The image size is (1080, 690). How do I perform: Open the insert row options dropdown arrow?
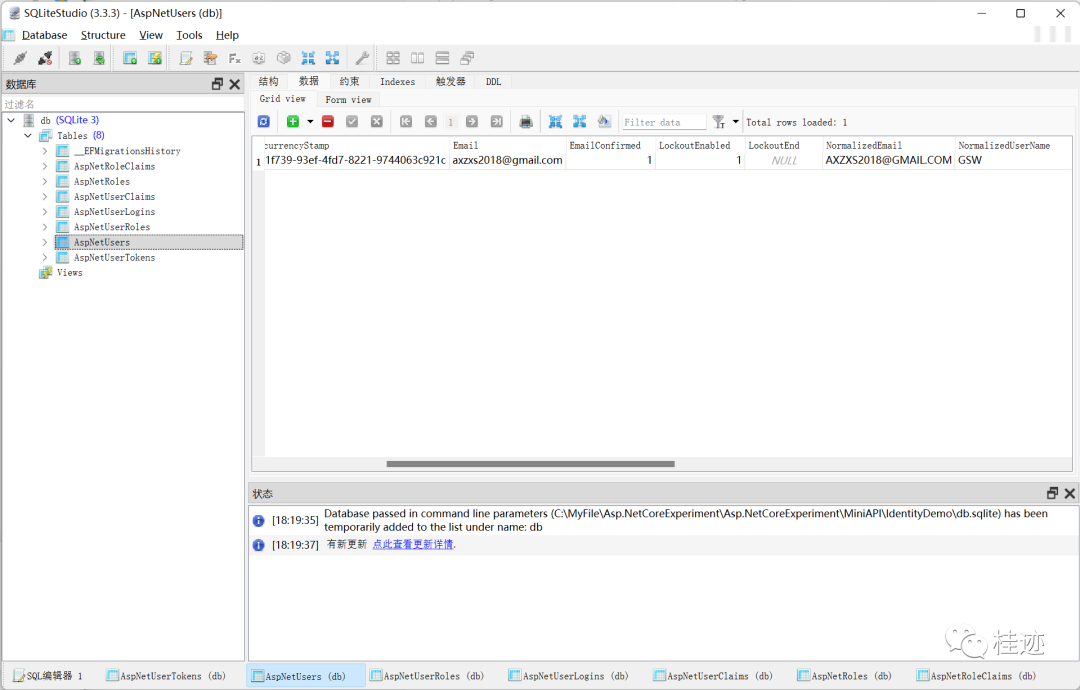[310, 122]
